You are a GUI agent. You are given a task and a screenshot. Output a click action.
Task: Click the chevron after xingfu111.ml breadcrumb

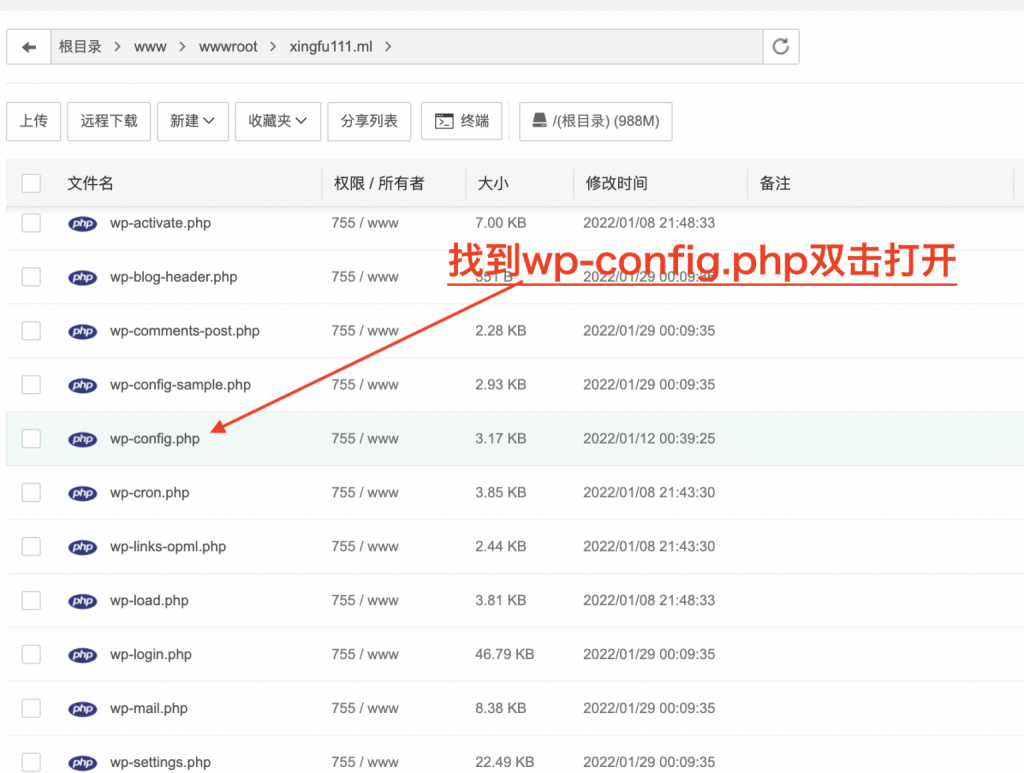click(388, 46)
